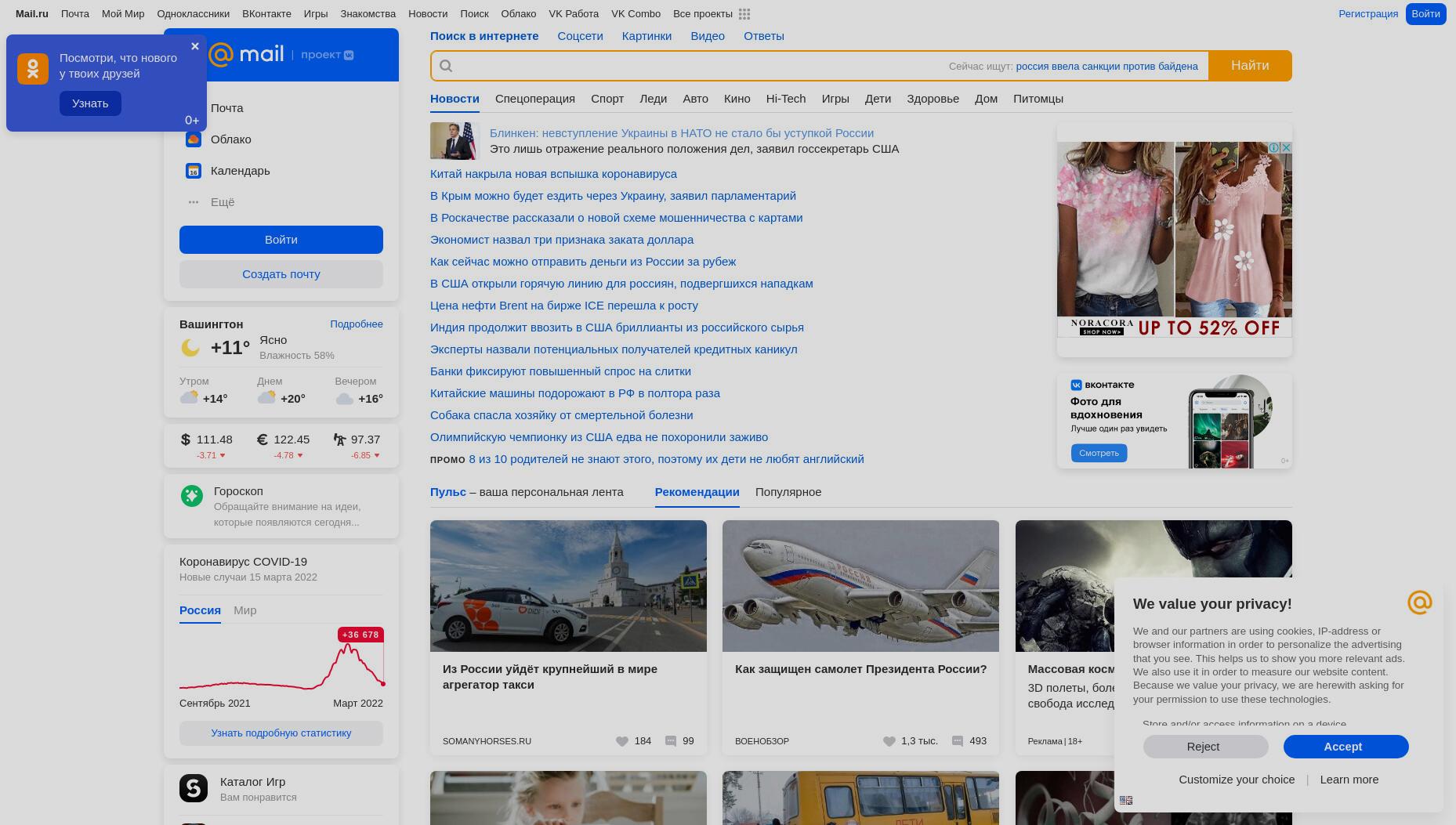The height and width of the screenshot is (825, 1456).
Task: Click Learn more in privacy dialog
Action: [1349, 780]
